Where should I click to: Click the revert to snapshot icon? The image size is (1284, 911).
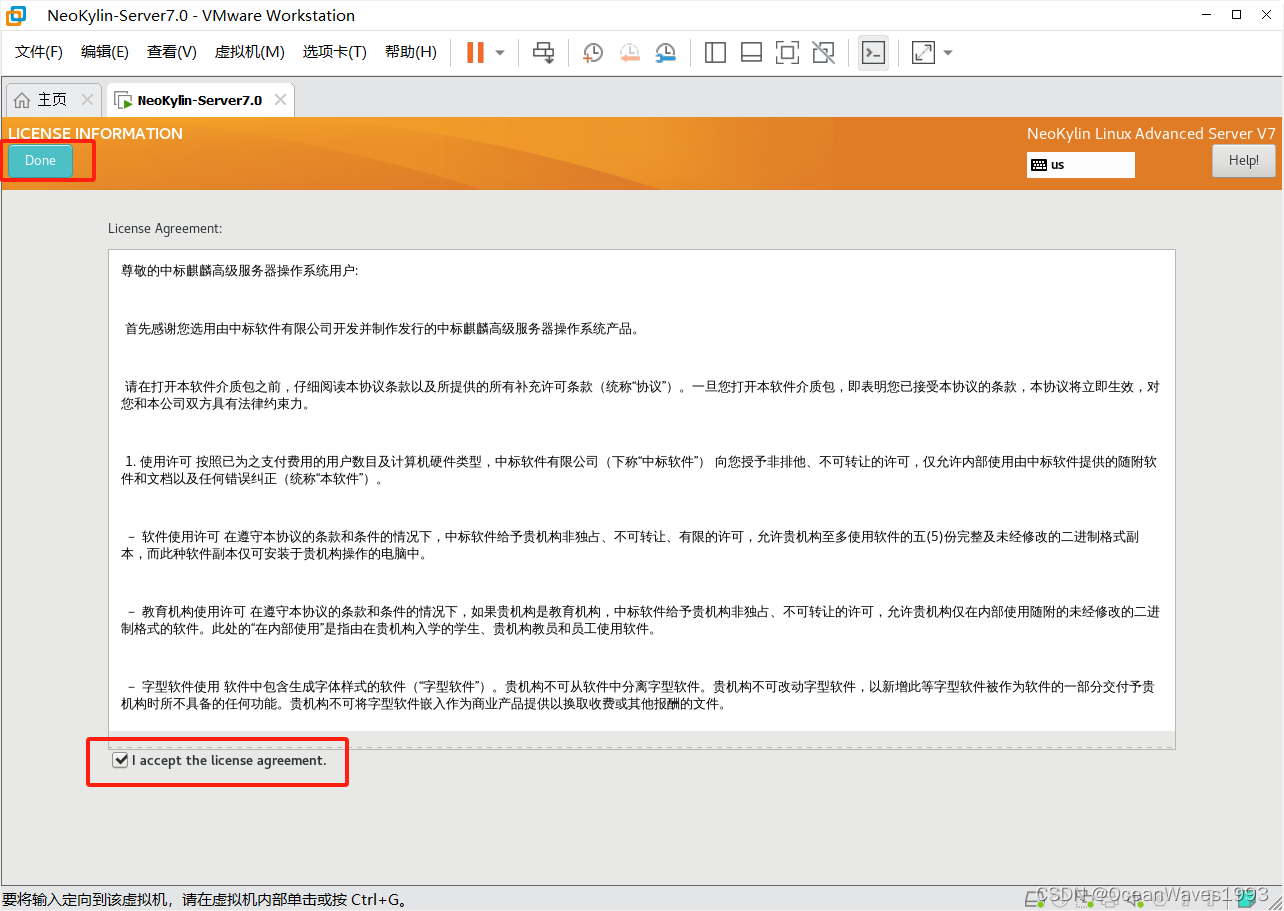629,52
